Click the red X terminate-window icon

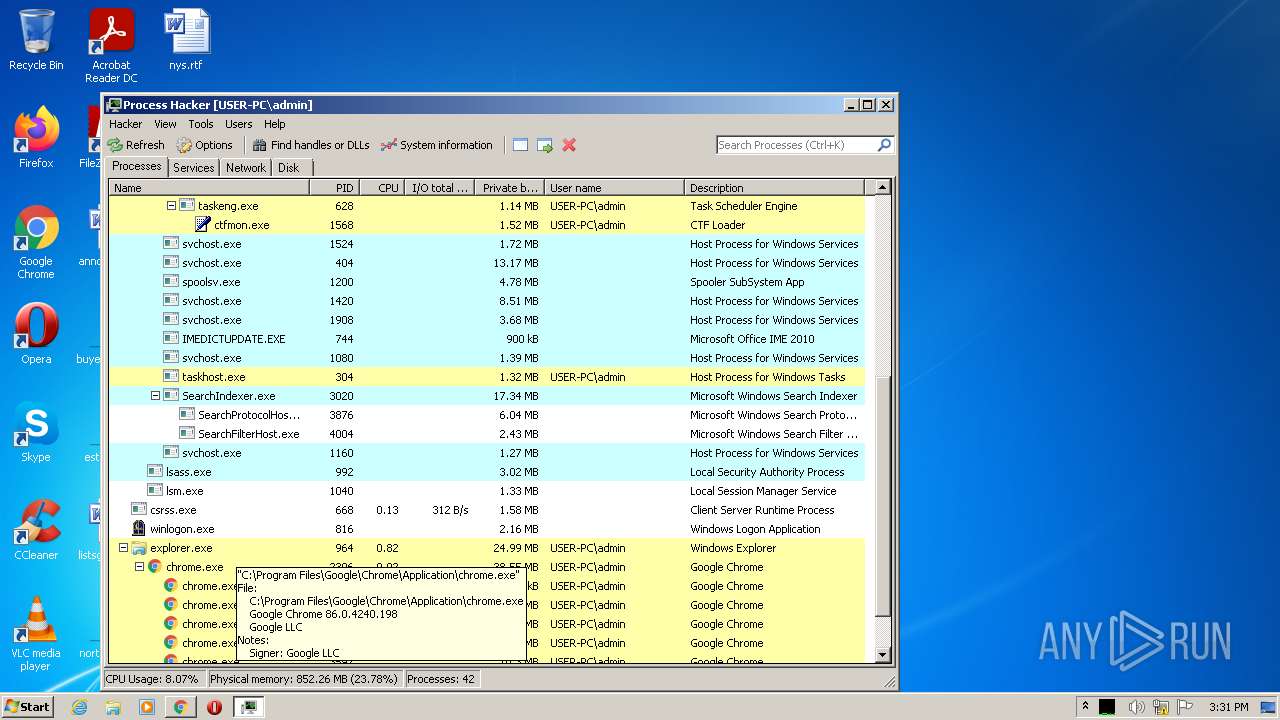click(569, 145)
